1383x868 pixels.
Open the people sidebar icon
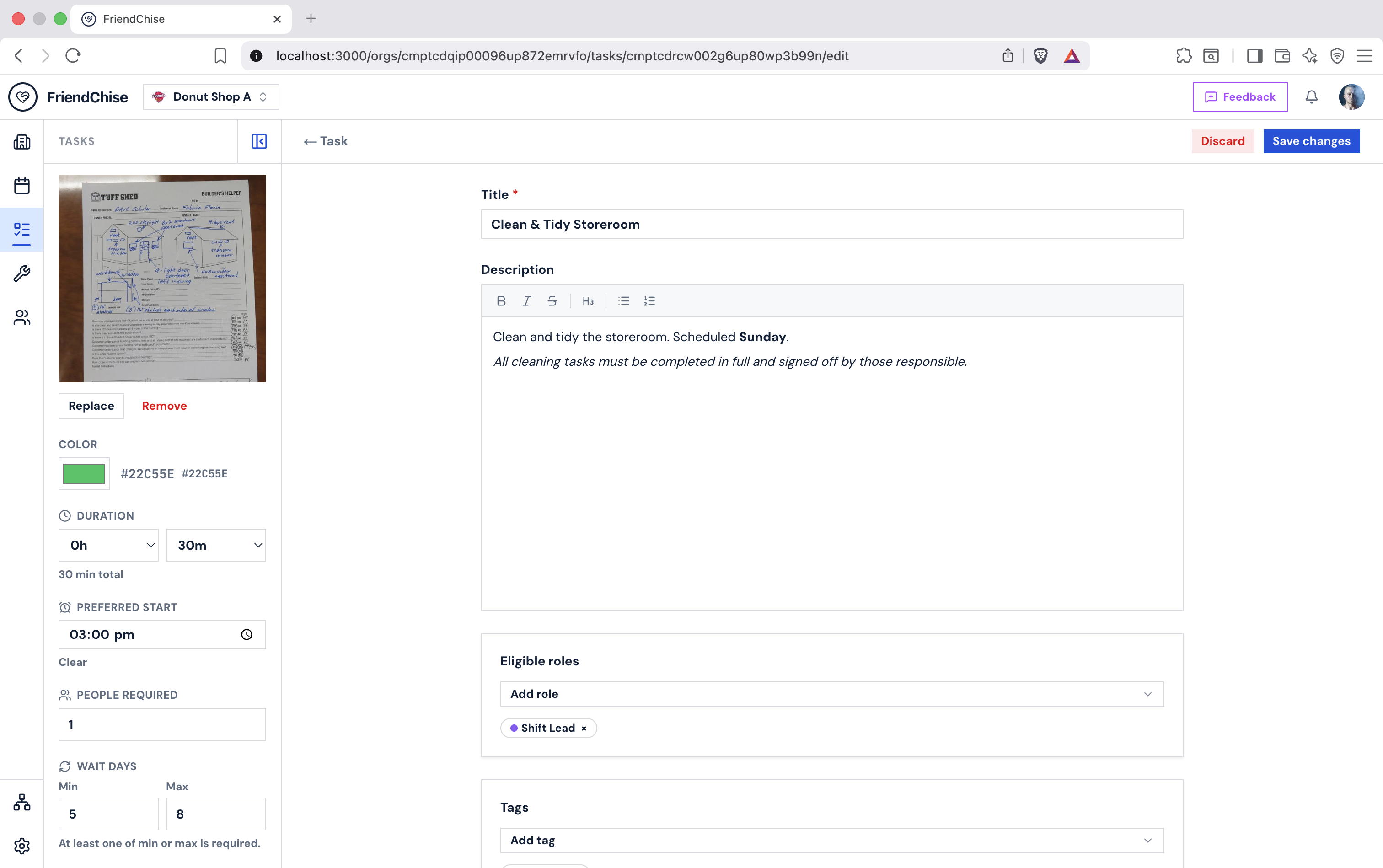(22, 317)
